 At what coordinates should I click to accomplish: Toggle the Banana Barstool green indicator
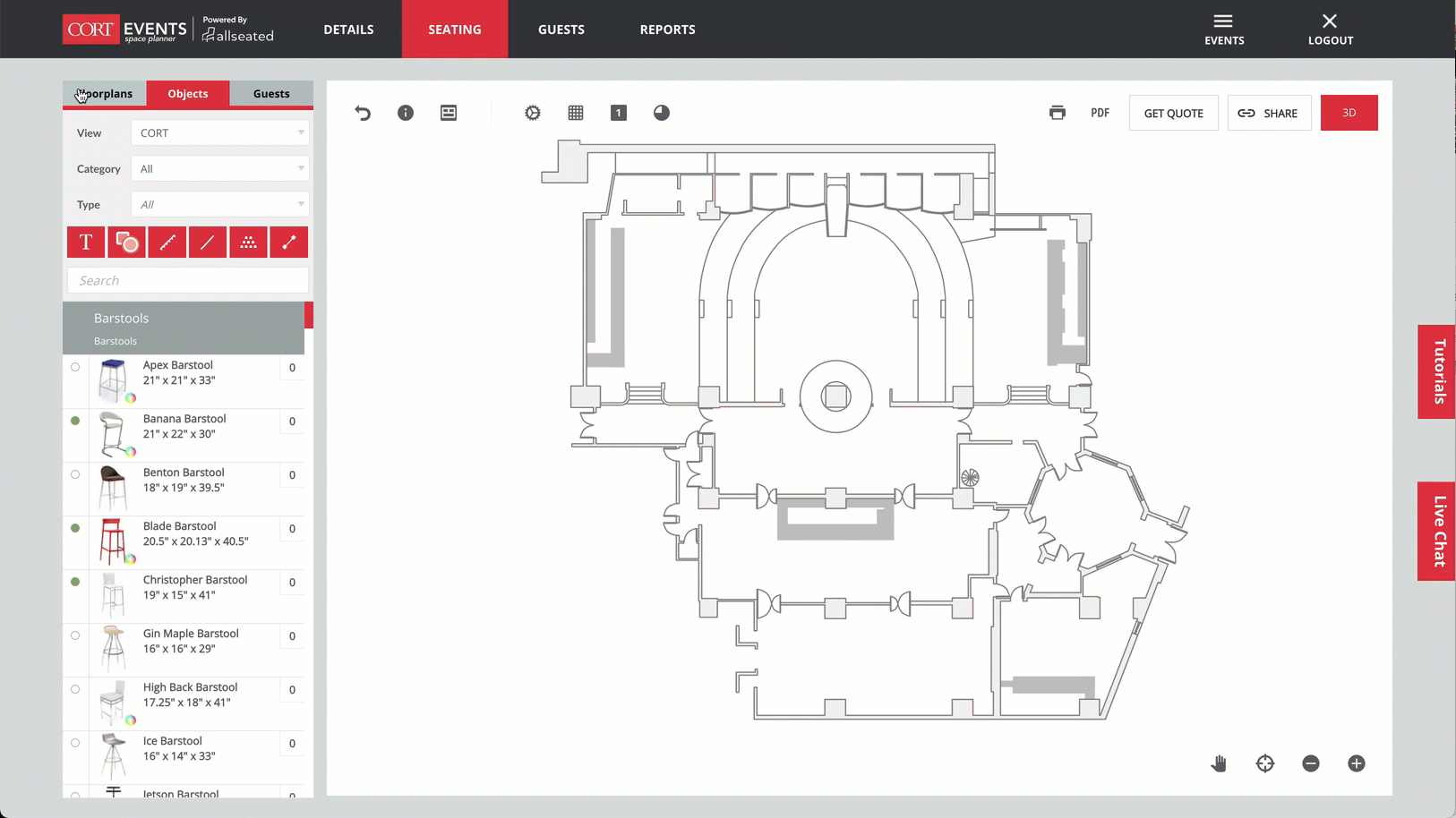point(75,421)
